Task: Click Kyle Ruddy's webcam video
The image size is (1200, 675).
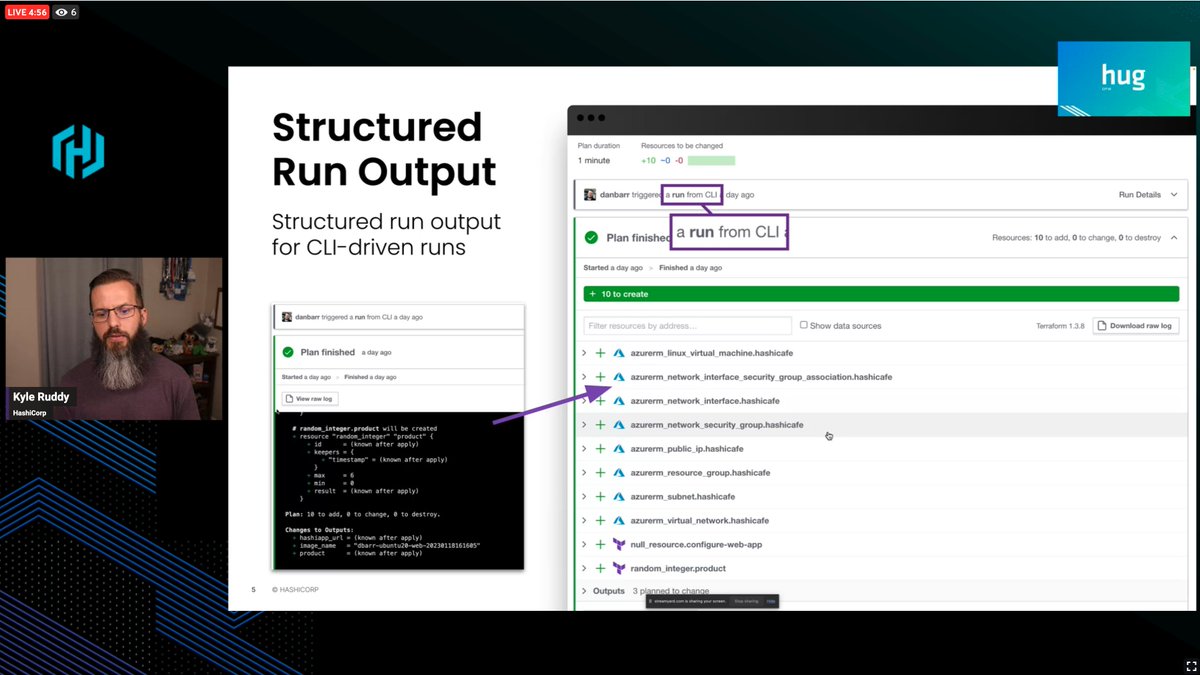Action: 114,338
